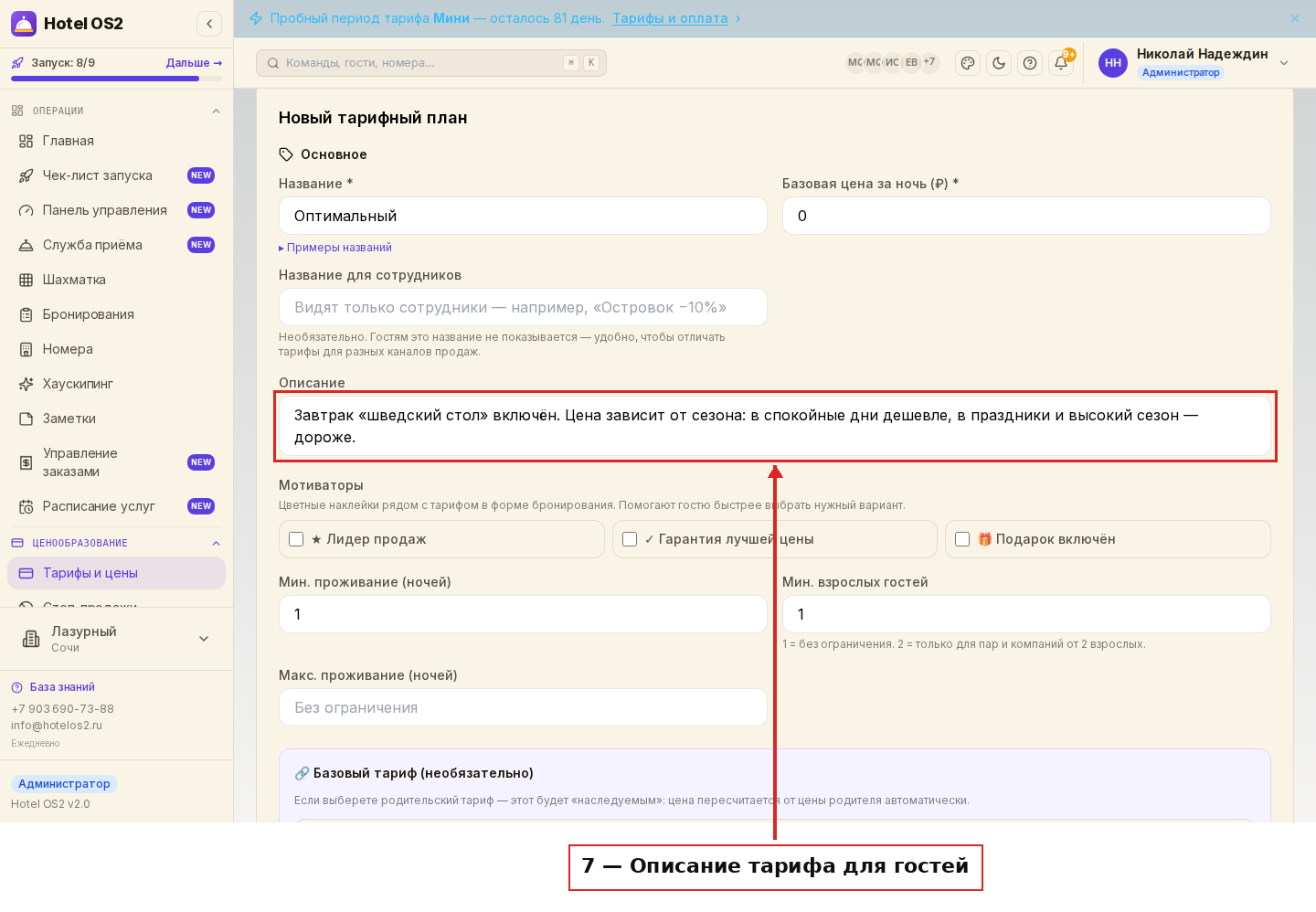Go to Бронирования section
Image resolution: width=1316 pixels, height=912 pixels.
click(x=116, y=314)
